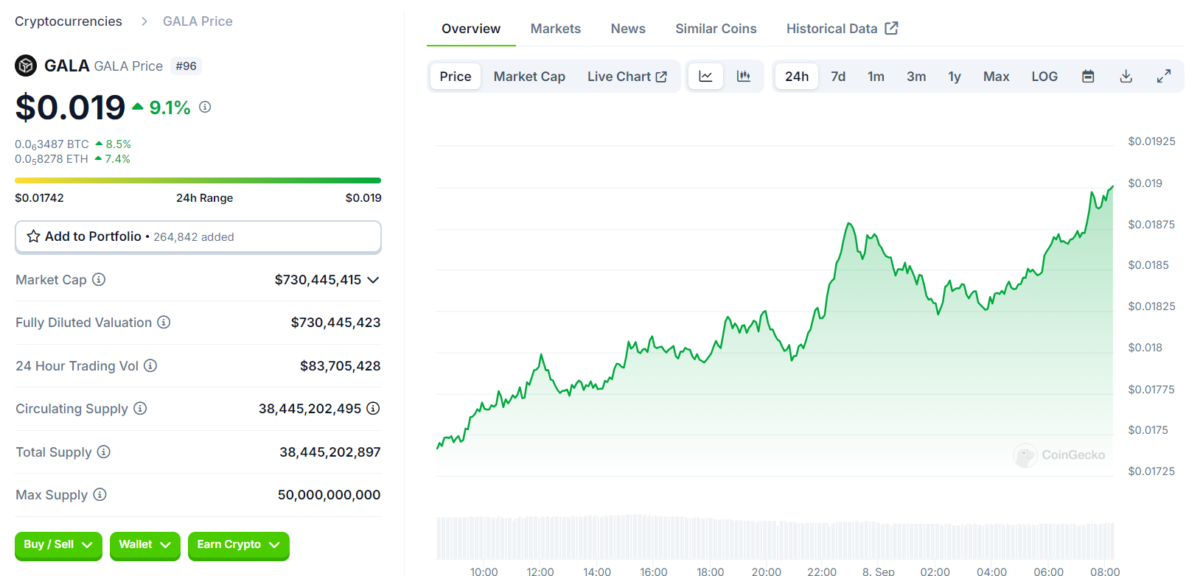Switch to the Markets tab
Viewport: 1200px width, 576px height.
pos(555,29)
